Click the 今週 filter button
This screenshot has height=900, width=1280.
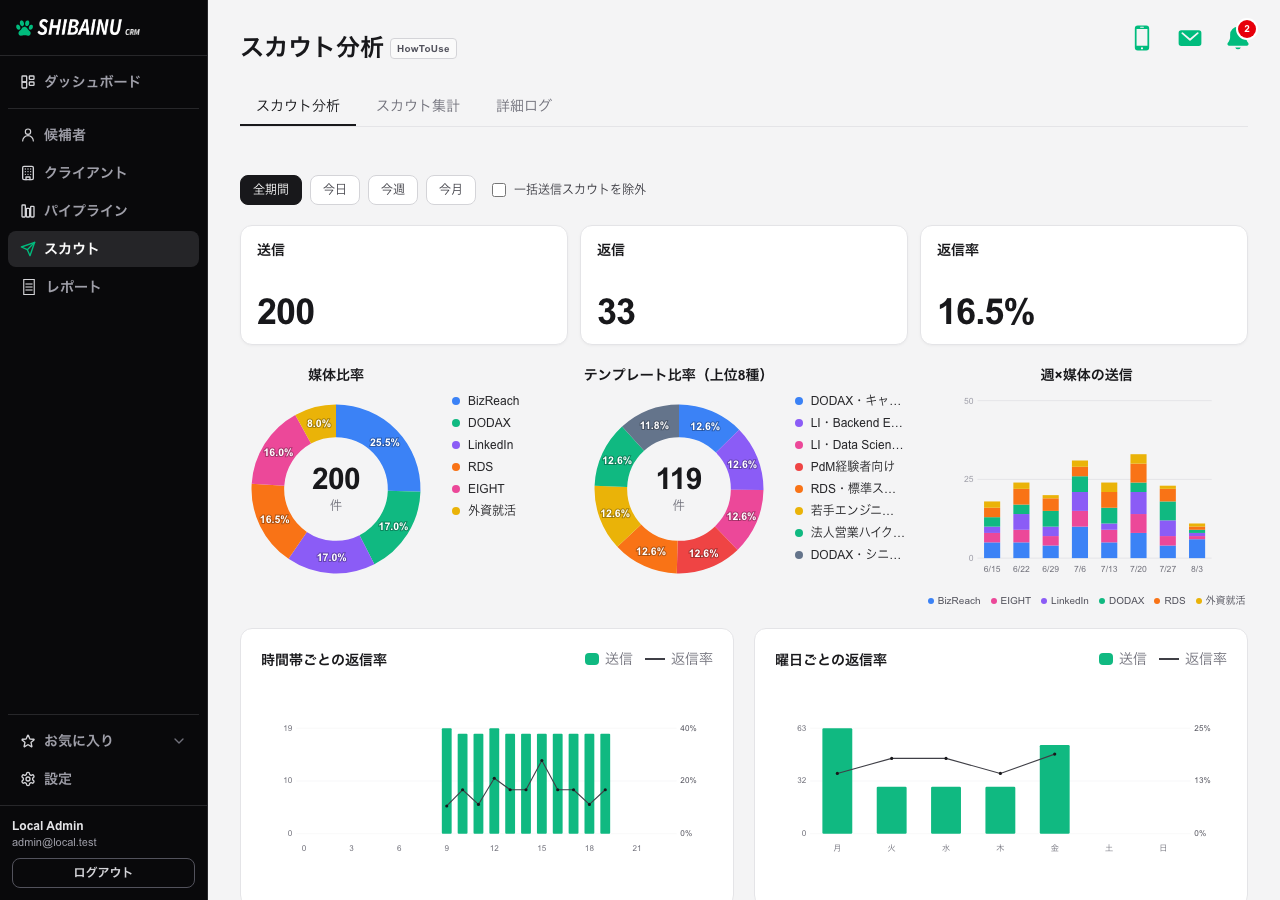pyautogui.click(x=393, y=190)
